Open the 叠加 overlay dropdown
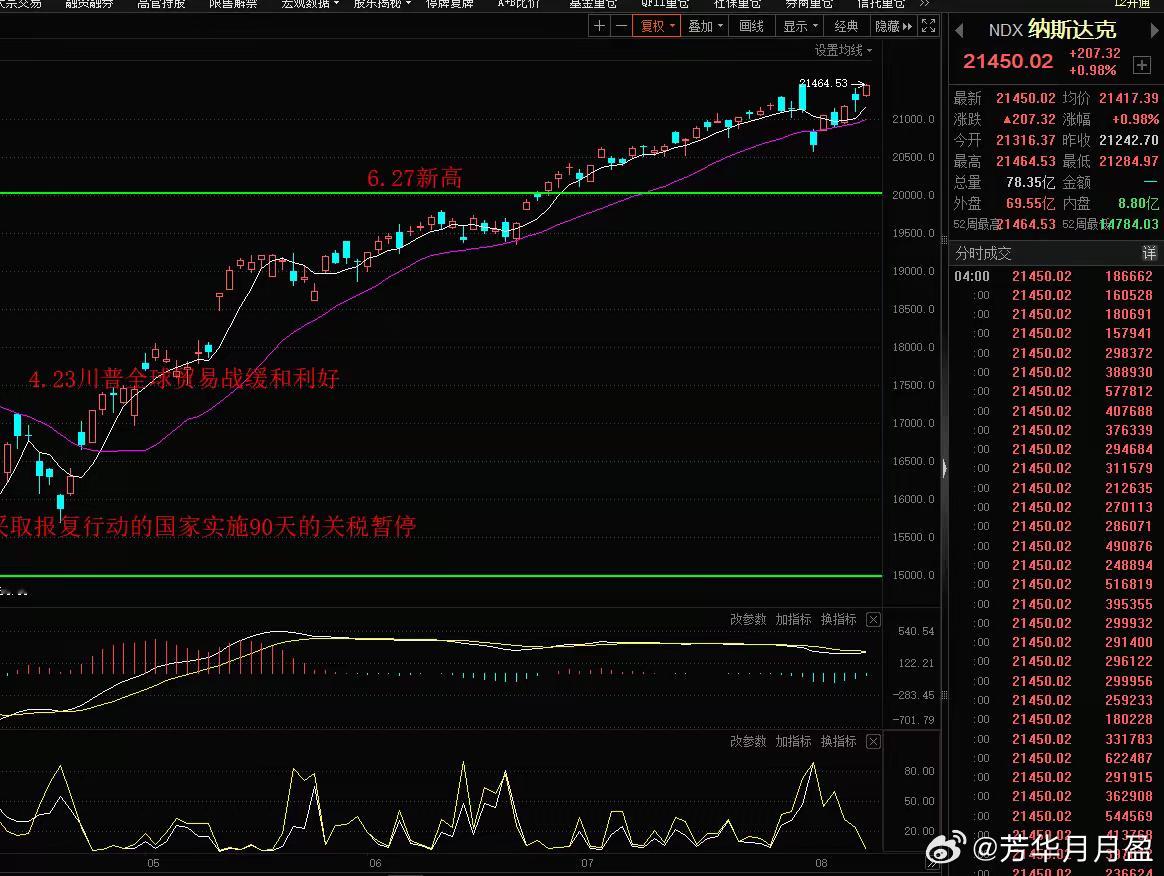This screenshot has height=876, width=1164. (704, 26)
